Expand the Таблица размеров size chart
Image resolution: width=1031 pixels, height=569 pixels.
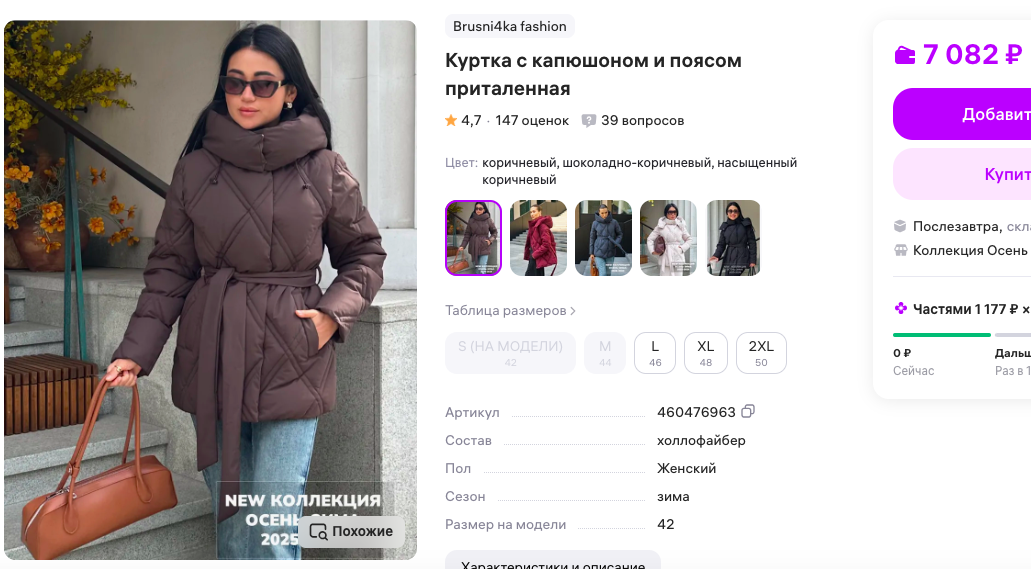(x=510, y=310)
